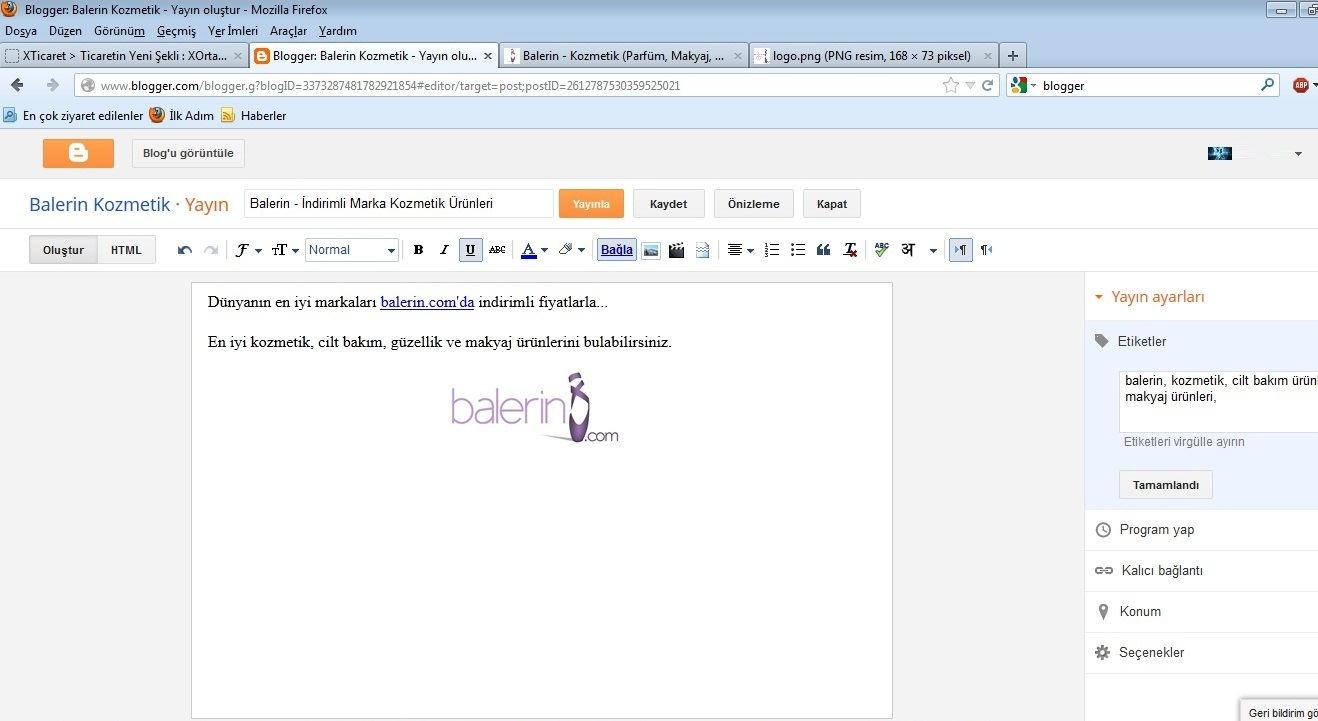Open the account dropdown at top right
Viewport: 1318px width, 721px height.
[1298, 154]
